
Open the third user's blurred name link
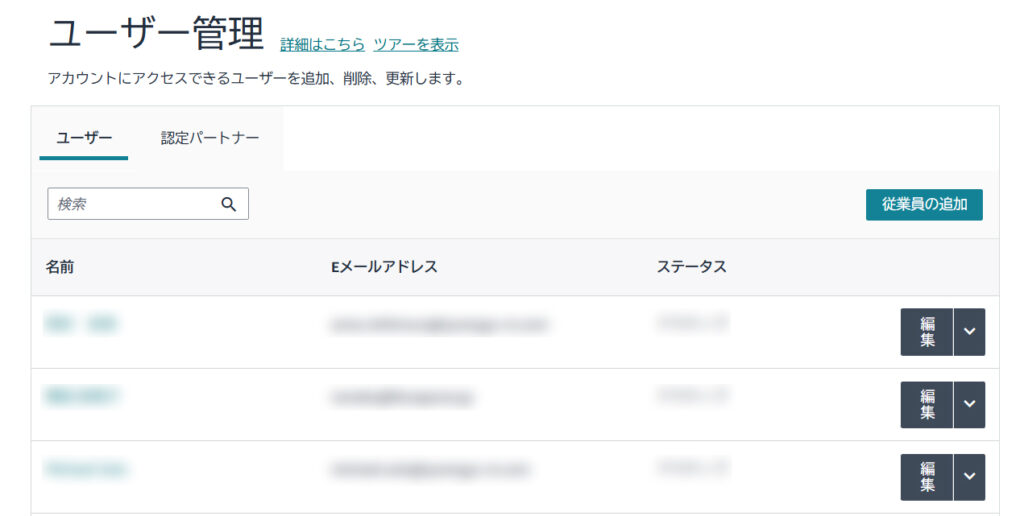[x=86, y=469]
